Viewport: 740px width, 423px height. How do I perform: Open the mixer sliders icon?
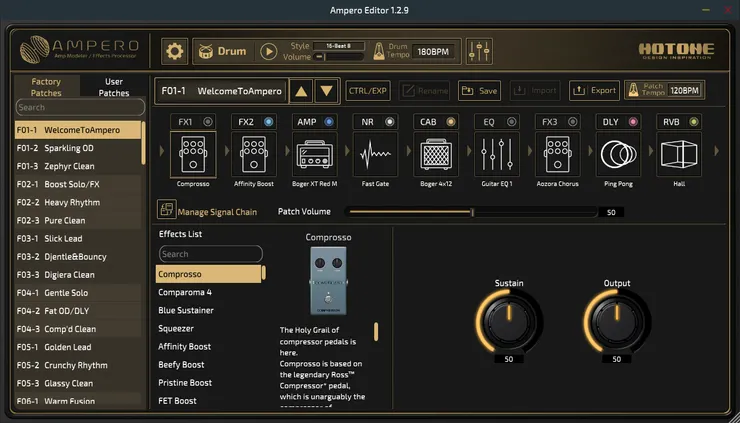click(479, 51)
